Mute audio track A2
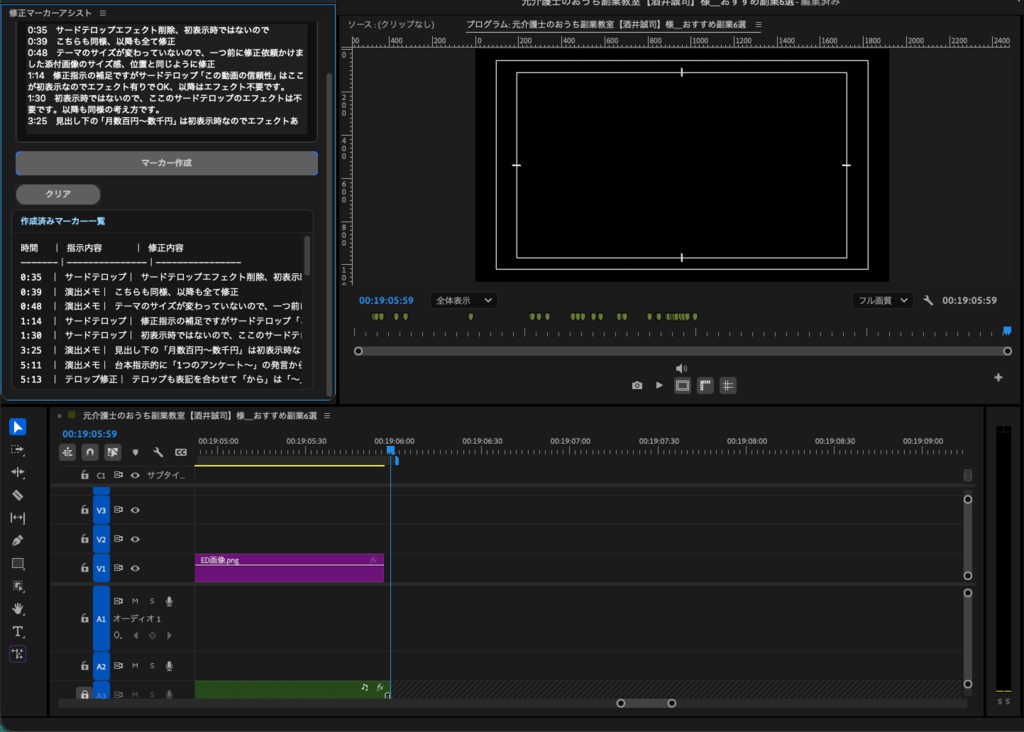This screenshot has width=1024, height=732. pos(135,665)
